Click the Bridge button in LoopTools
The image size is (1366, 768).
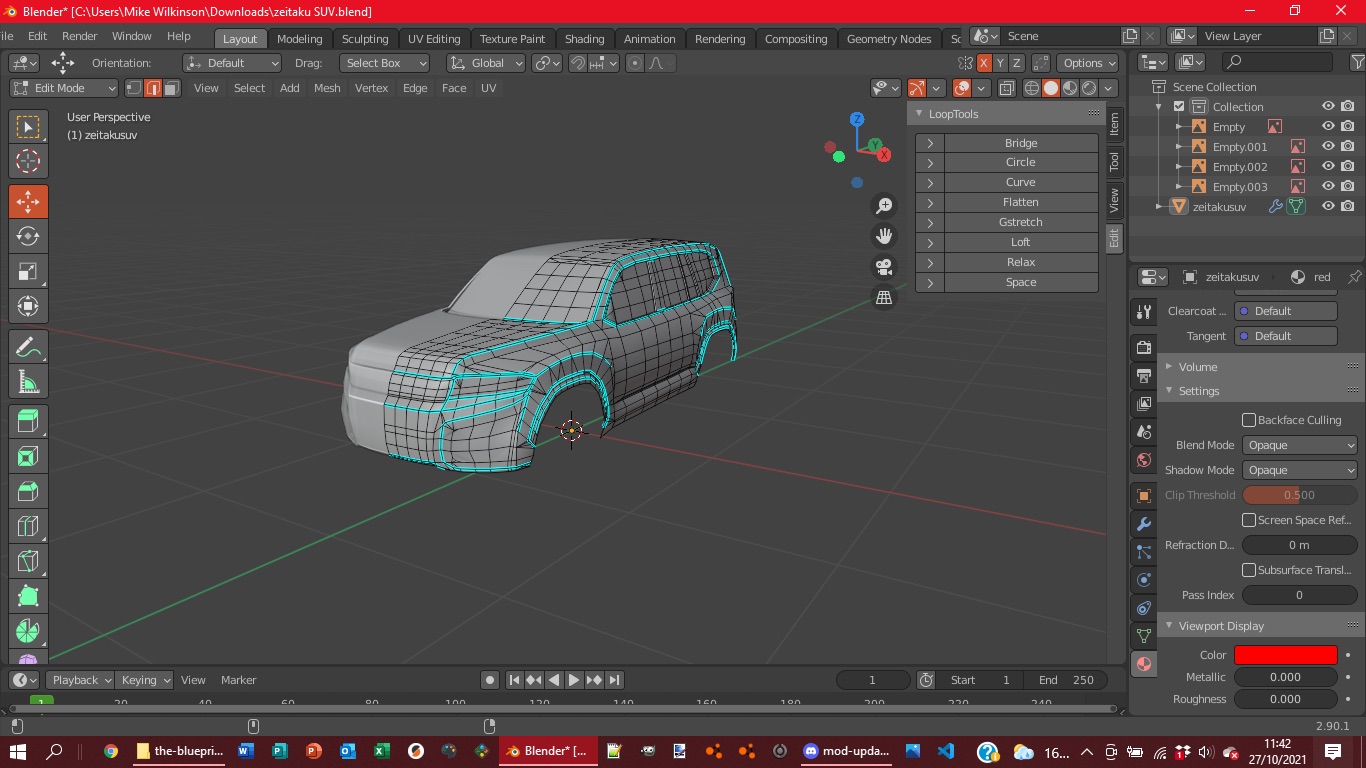[1020, 143]
